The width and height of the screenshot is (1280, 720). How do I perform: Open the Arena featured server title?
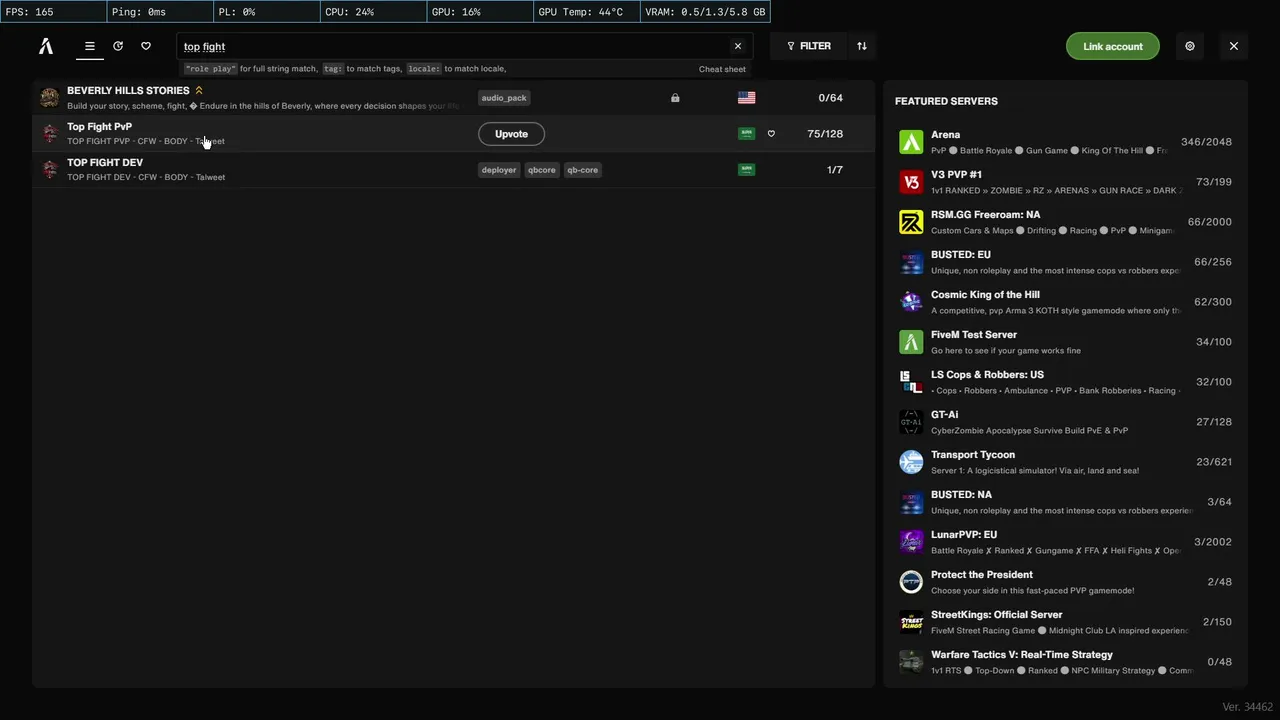click(x=945, y=135)
